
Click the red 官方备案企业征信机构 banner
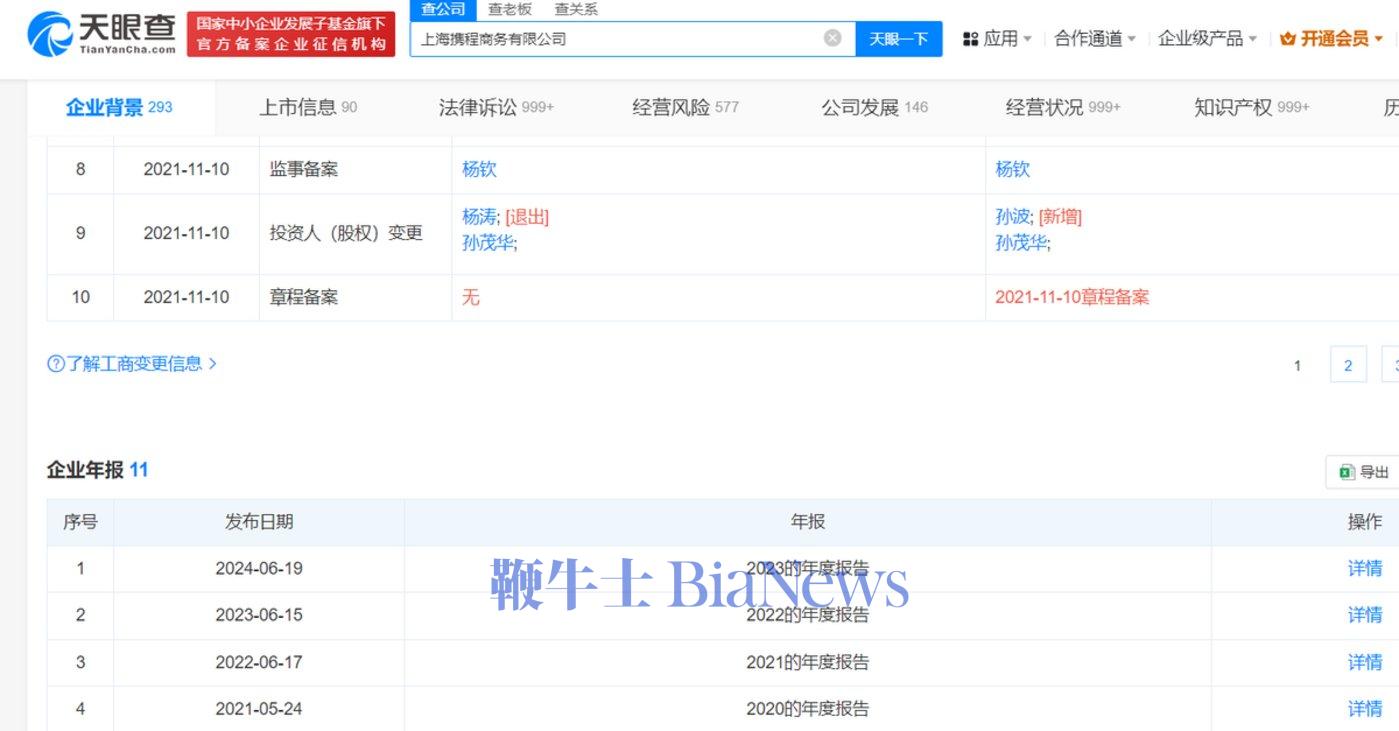pos(291,34)
